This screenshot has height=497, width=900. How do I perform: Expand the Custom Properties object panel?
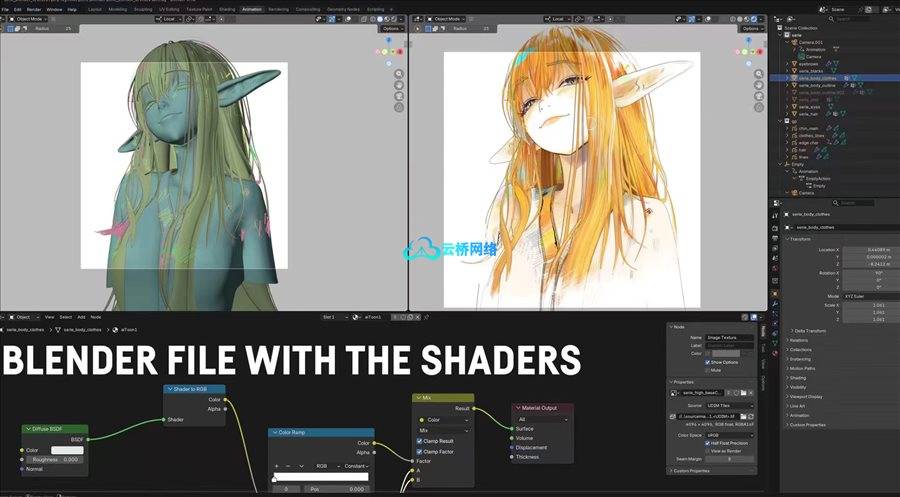click(x=808, y=425)
